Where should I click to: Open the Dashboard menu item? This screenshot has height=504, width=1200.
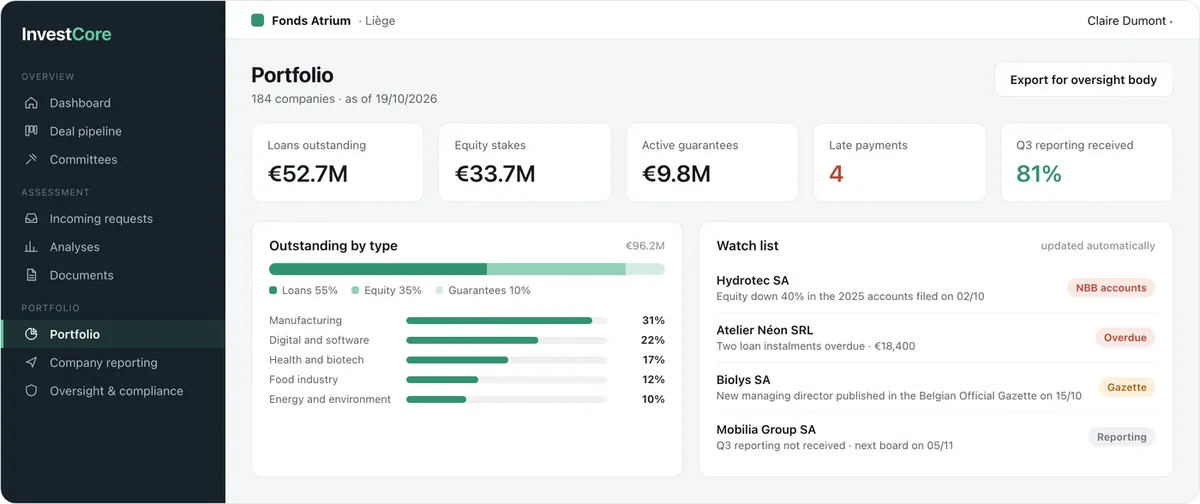pos(113,103)
